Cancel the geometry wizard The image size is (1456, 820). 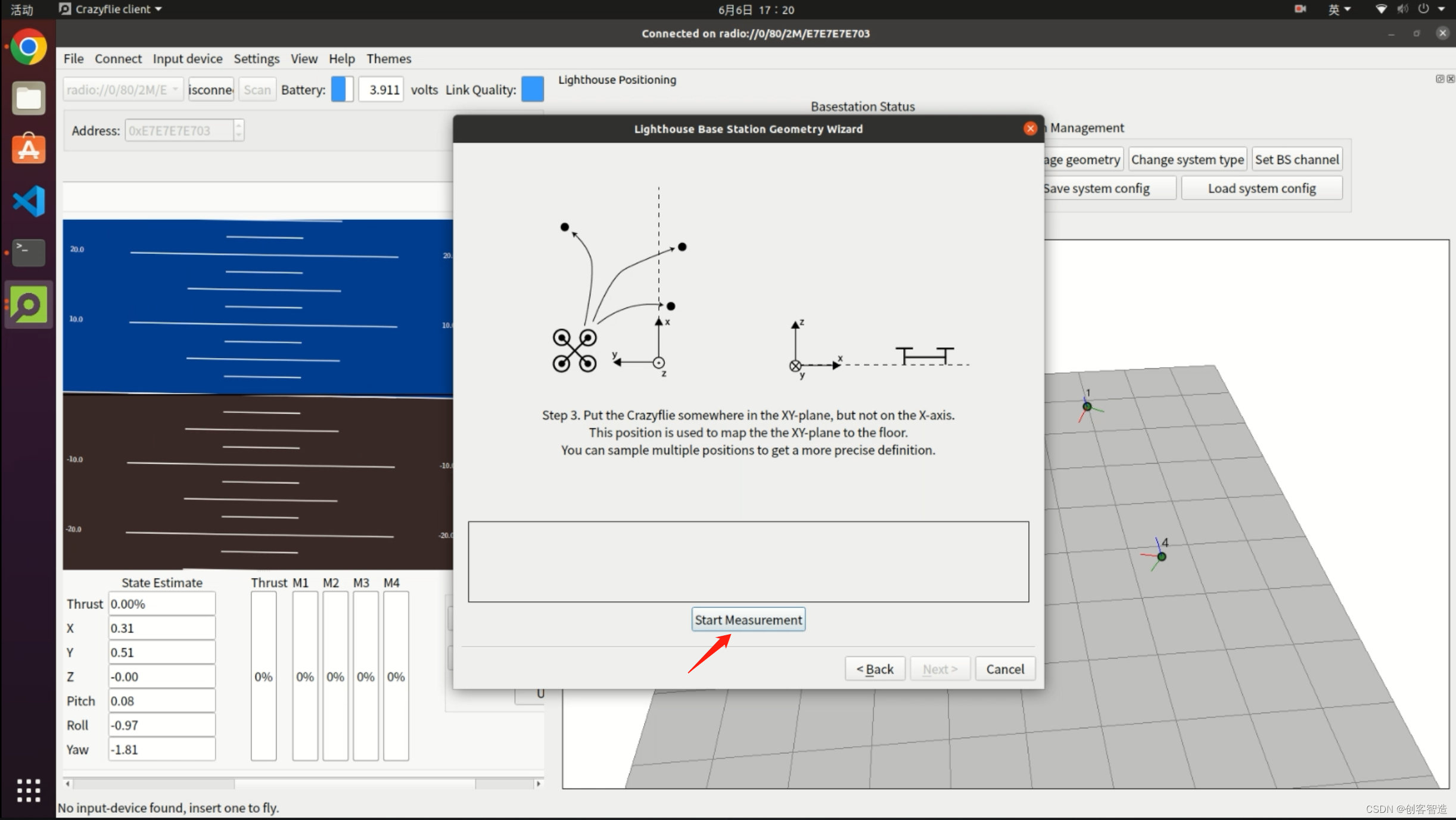tap(1005, 669)
